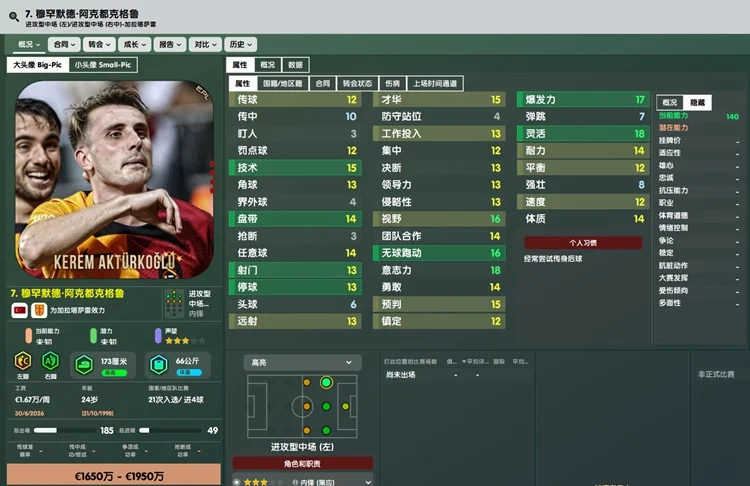Click the Galatasaray club badge icon

point(39,310)
